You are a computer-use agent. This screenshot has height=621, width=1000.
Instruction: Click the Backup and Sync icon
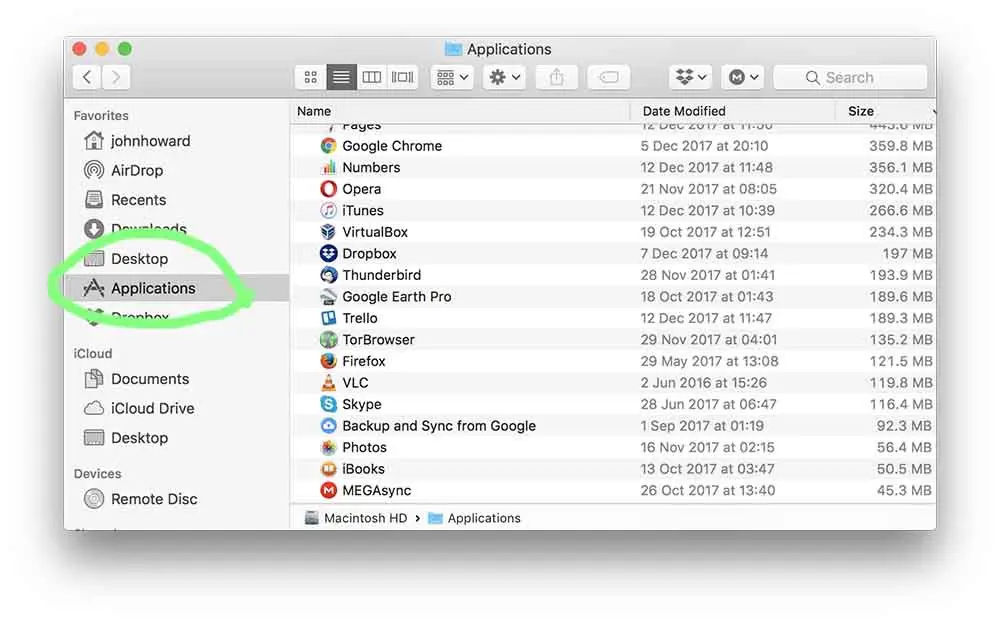click(x=328, y=426)
